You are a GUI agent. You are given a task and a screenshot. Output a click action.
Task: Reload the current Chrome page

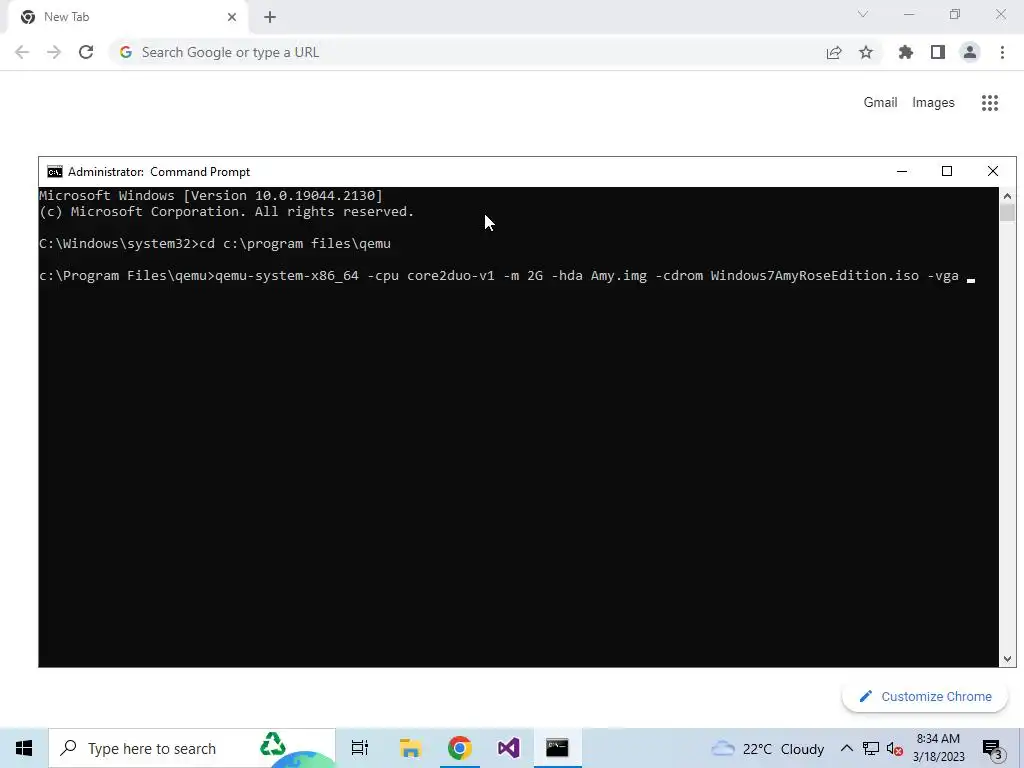(86, 52)
